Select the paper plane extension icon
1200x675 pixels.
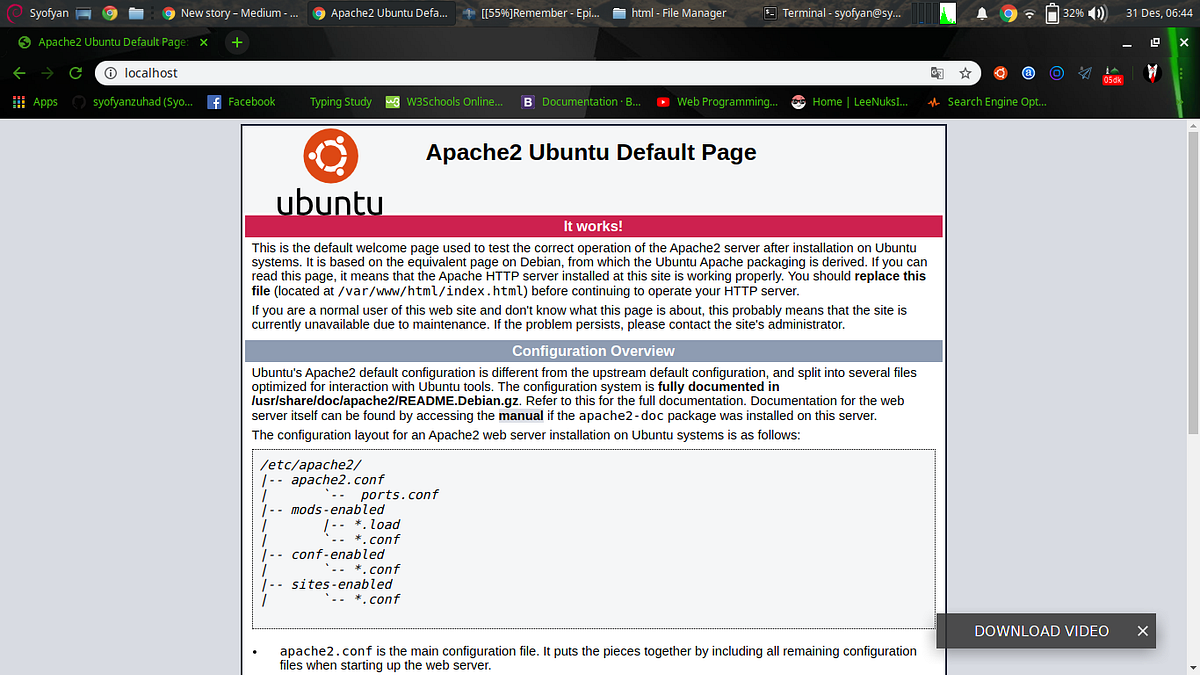coord(1084,73)
